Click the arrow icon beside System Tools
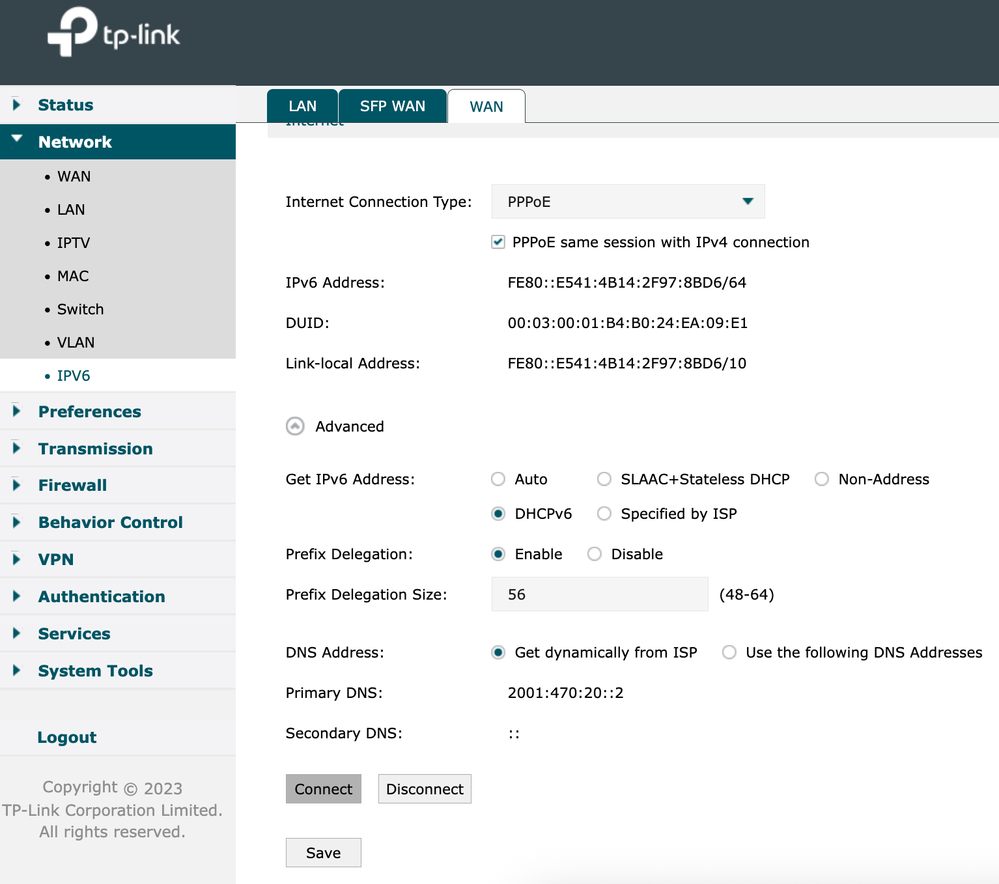 click(15, 670)
